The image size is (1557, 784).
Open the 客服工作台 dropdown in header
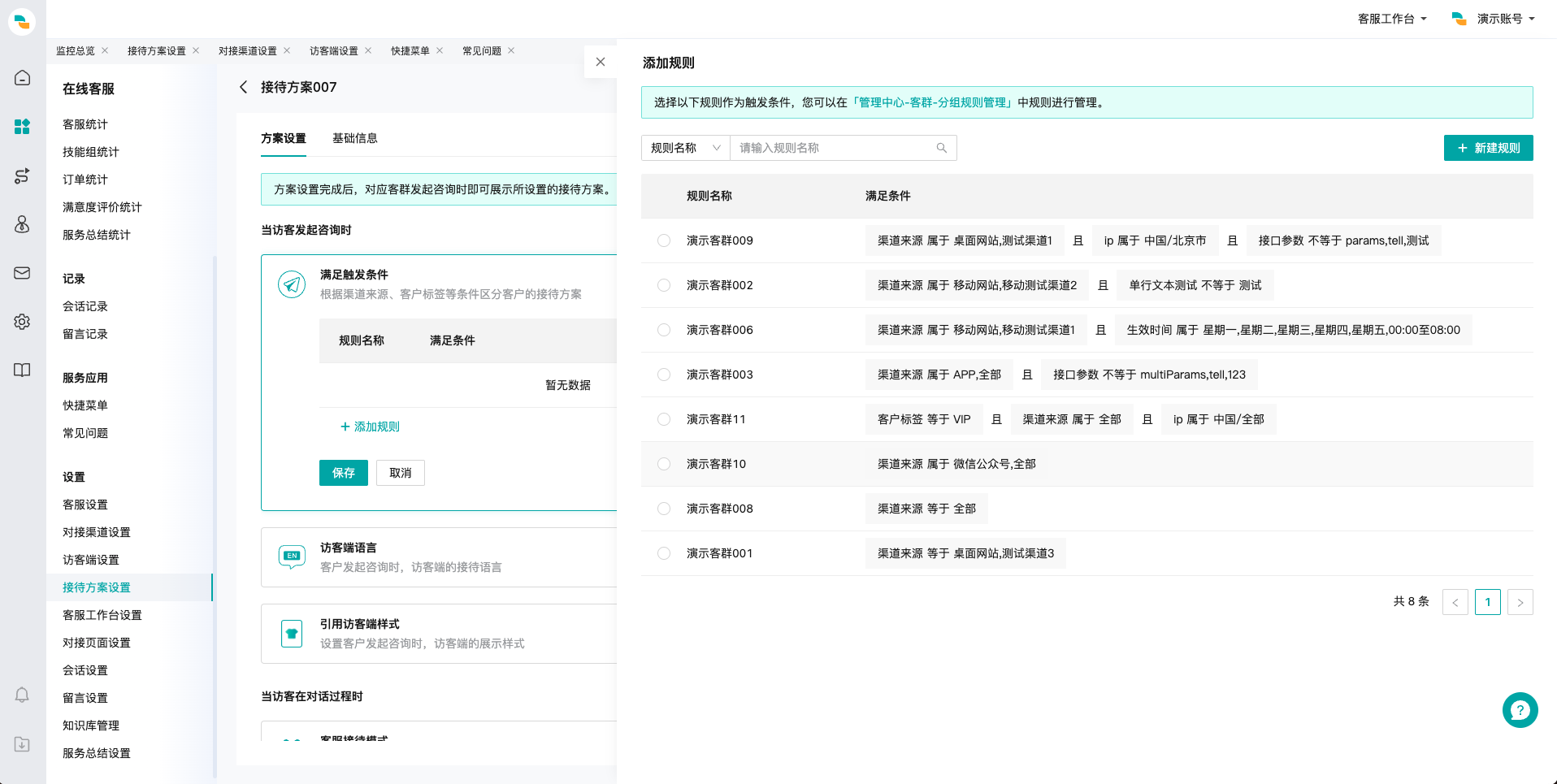click(x=1392, y=19)
